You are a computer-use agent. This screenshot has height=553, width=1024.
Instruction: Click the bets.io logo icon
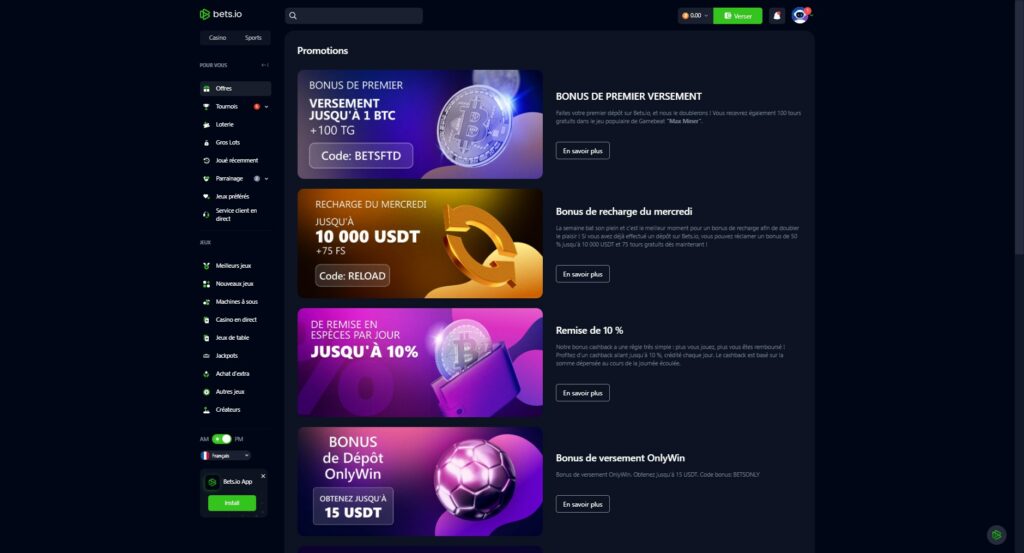pos(205,14)
